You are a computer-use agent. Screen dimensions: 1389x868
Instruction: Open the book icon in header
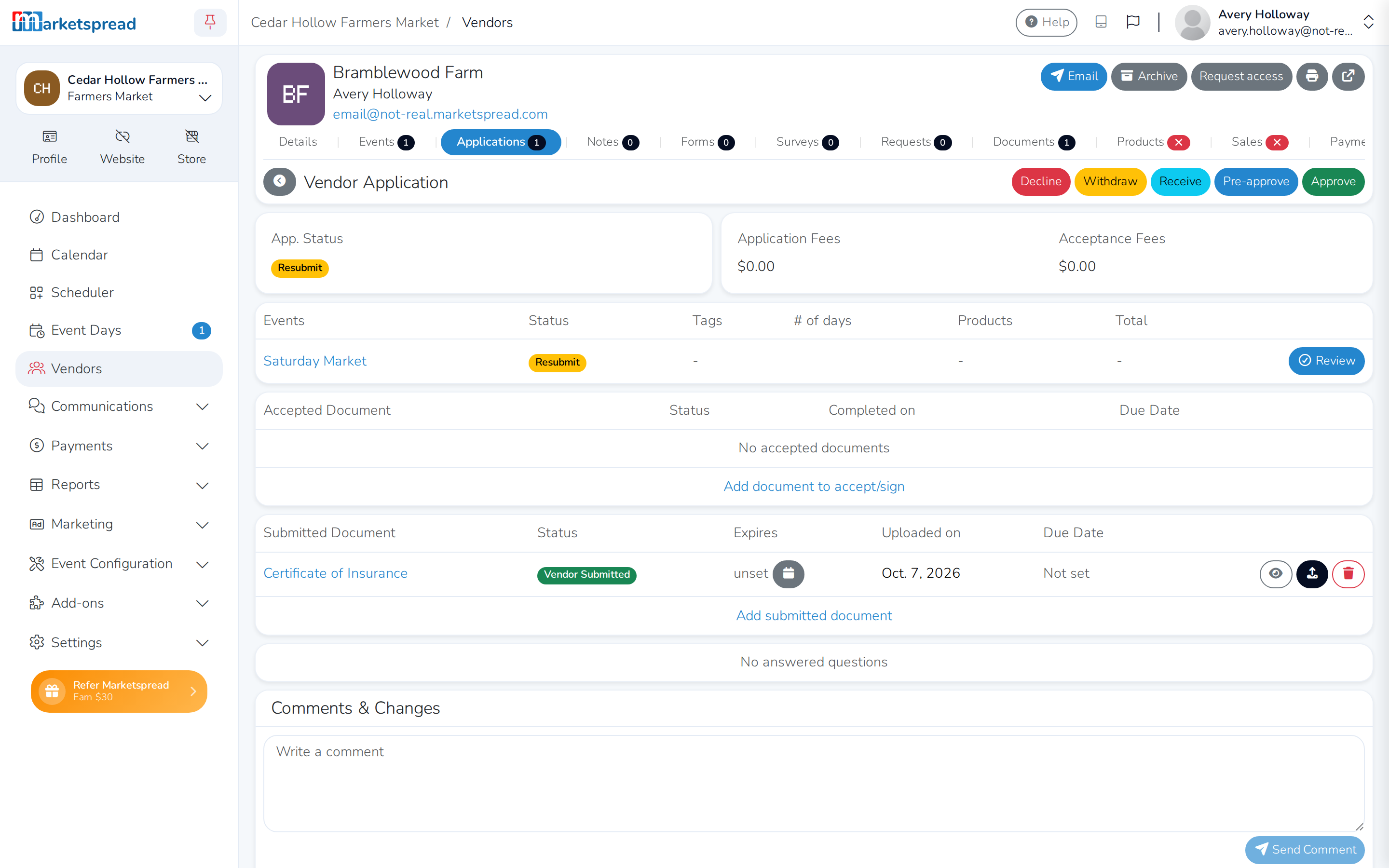(x=1101, y=22)
